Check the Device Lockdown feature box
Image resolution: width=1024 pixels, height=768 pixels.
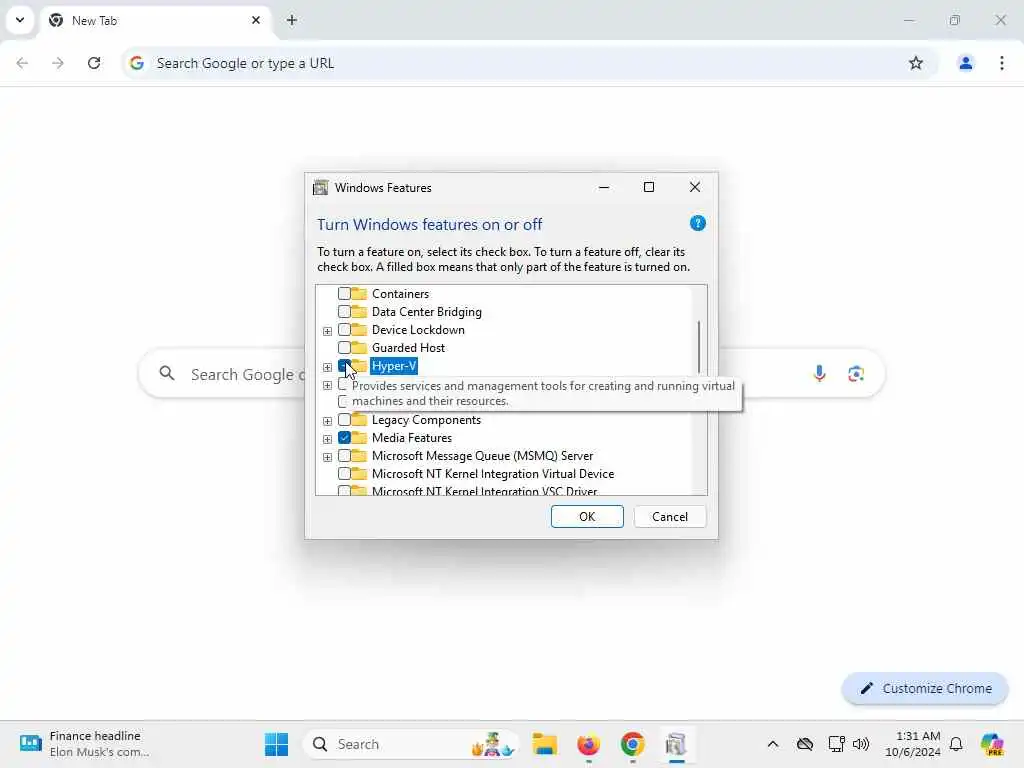(344, 330)
